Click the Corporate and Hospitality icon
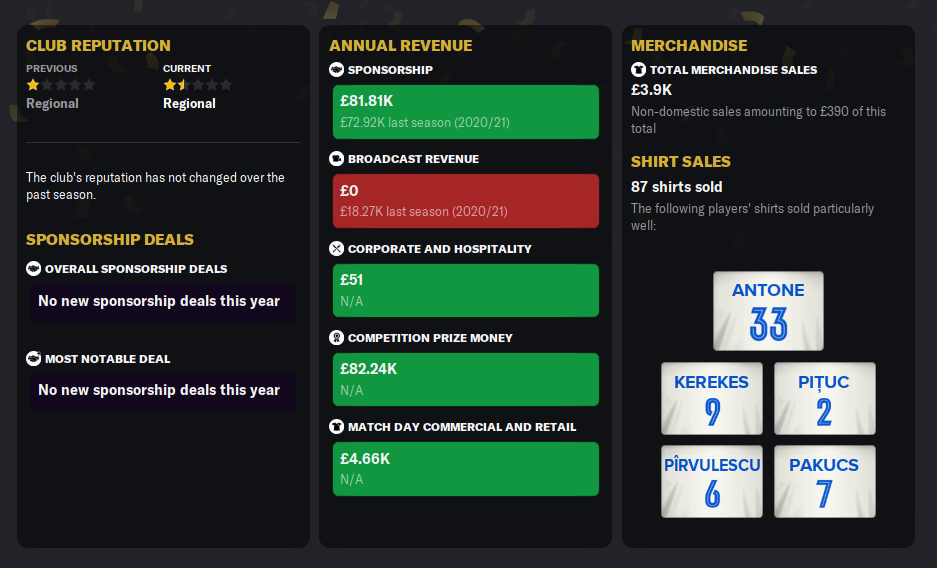 click(336, 249)
